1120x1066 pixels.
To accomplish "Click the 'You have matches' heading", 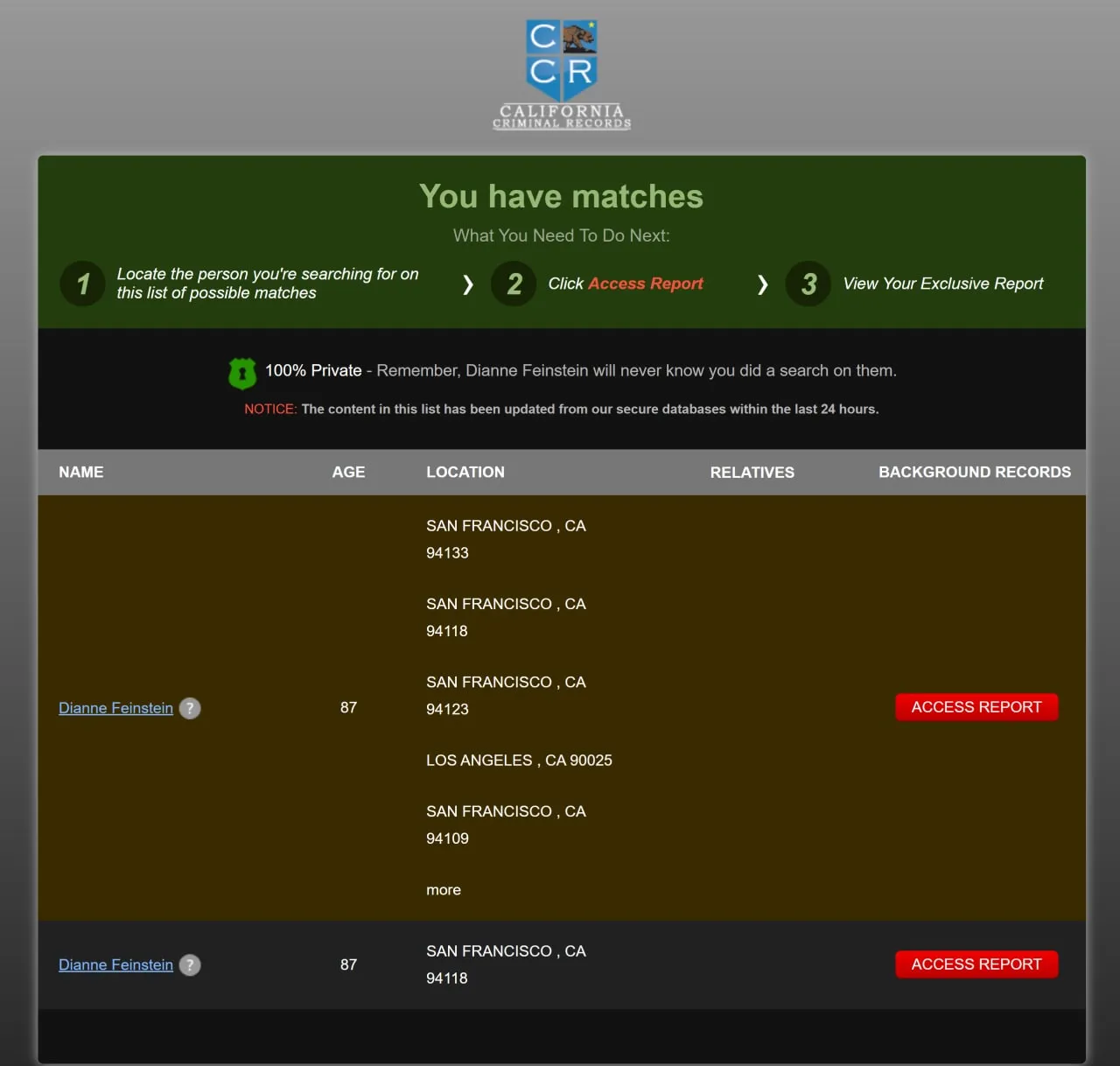I will coord(561,196).
